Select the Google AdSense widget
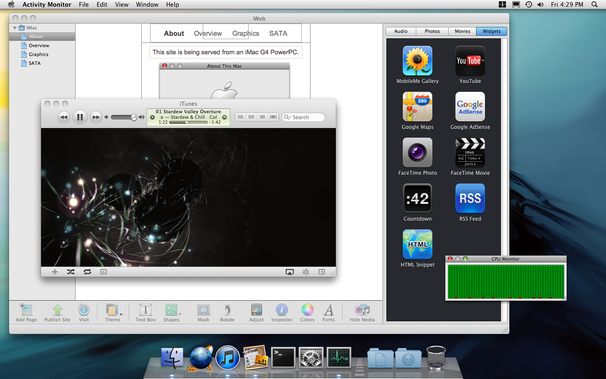The height and width of the screenshot is (379, 606). [x=470, y=110]
